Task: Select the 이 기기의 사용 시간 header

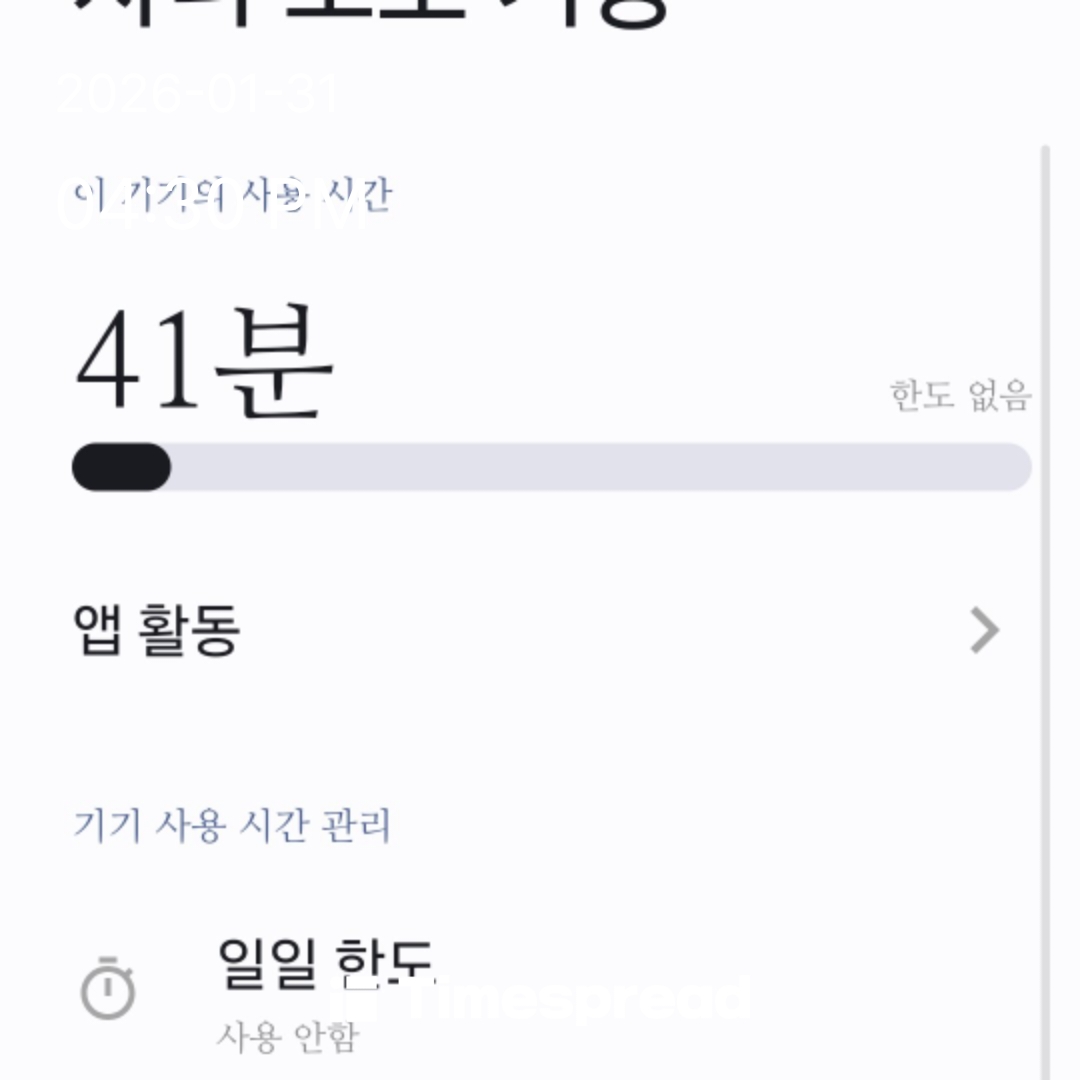Action: click(x=232, y=194)
